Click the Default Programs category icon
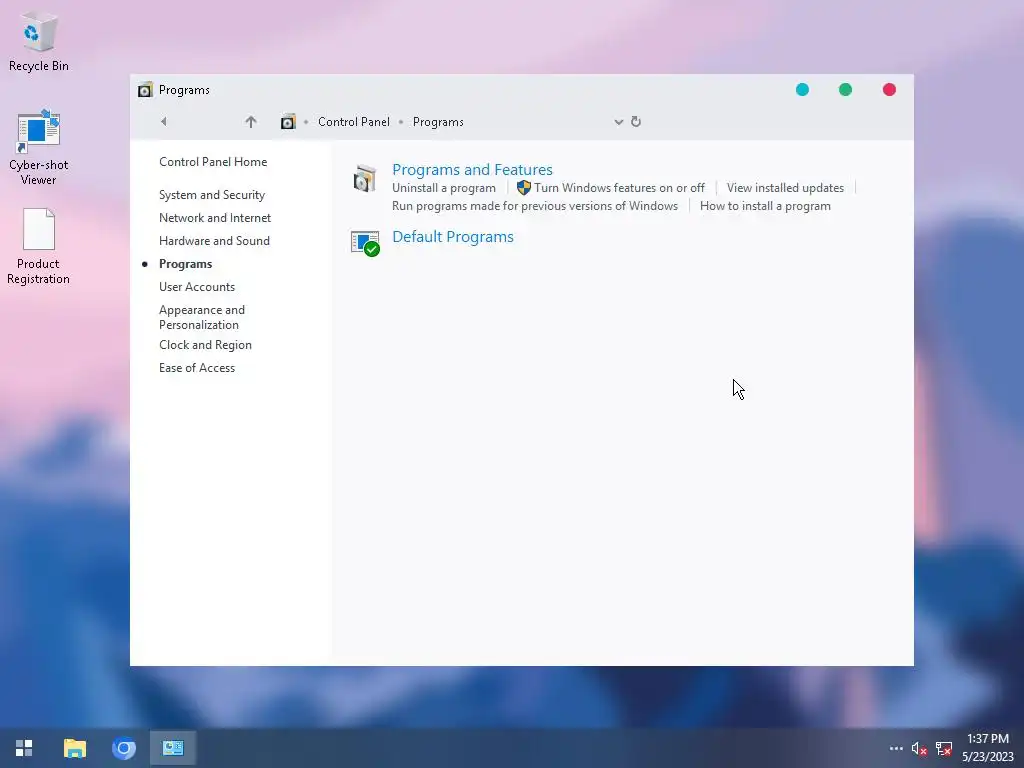Image resolution: width=1024 pixels, height=768 pixels. click(365, 243)
